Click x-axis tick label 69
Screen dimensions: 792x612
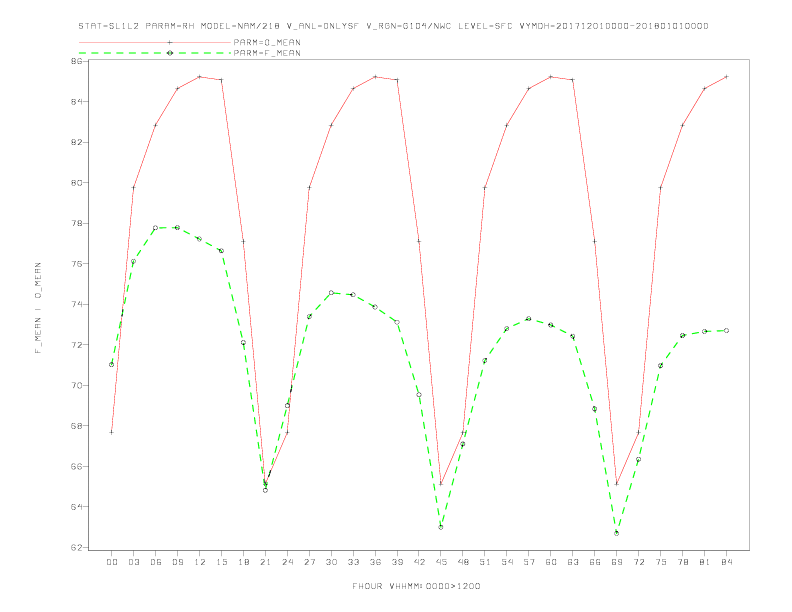[617, 562]
